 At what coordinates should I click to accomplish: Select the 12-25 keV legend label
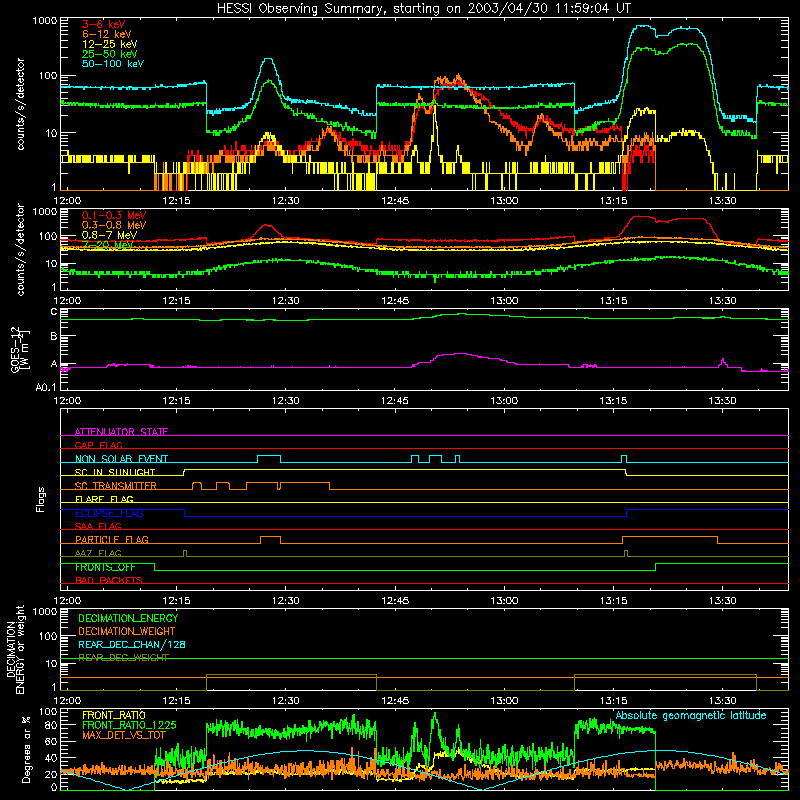tap(110, 44)
